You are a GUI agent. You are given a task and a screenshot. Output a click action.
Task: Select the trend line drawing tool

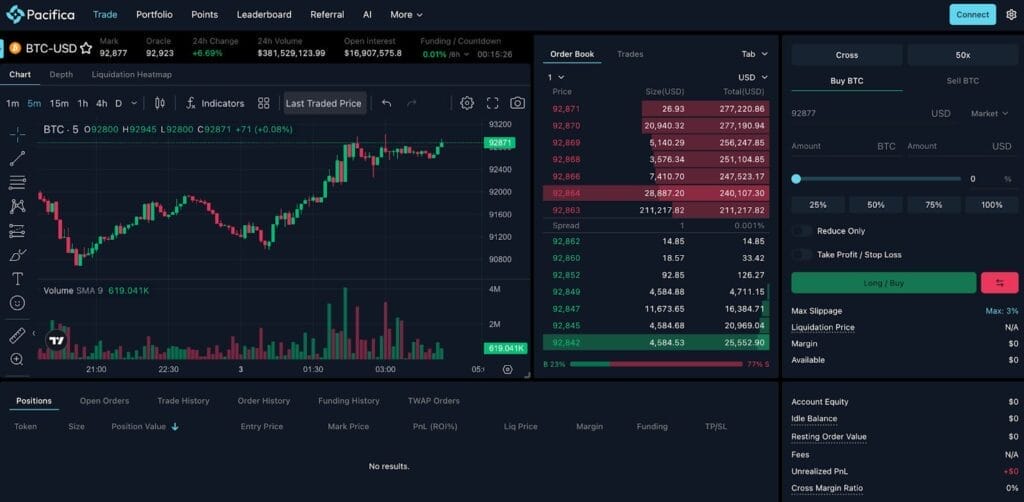click(18, 158)
